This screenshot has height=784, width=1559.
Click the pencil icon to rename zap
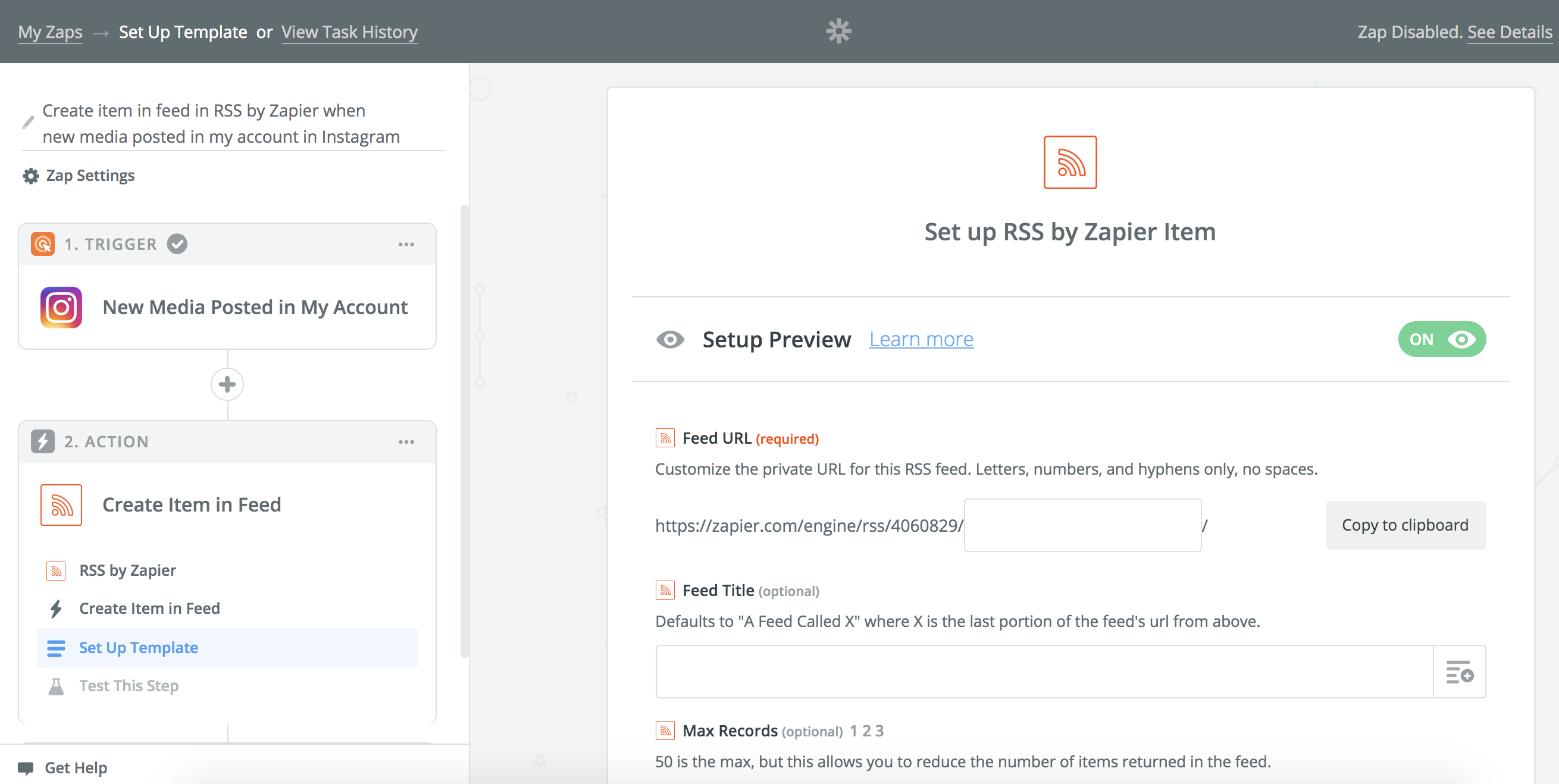28,123
